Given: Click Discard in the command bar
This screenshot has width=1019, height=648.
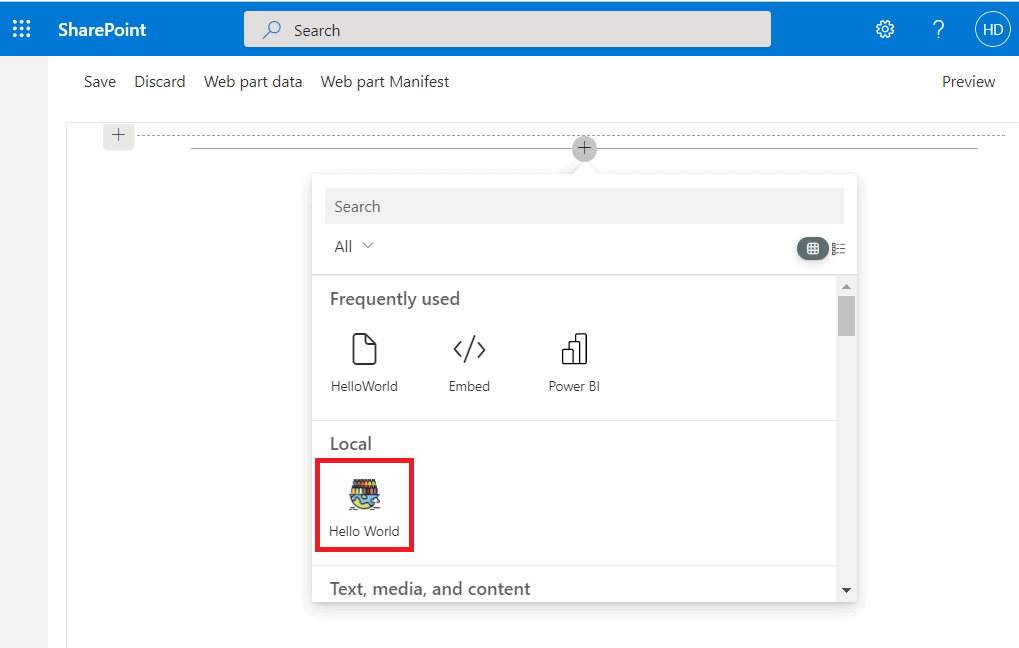Looking at the screenshot, I should pyautogui.click(x=160, y=82).
